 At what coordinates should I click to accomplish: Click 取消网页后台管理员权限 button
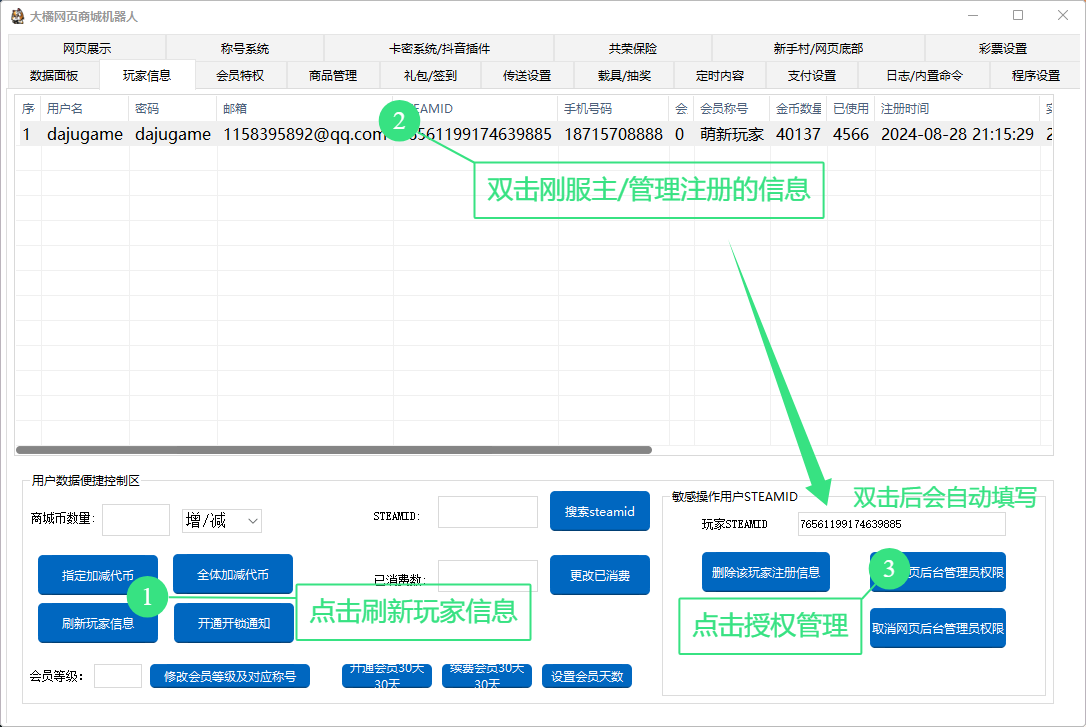937,629
